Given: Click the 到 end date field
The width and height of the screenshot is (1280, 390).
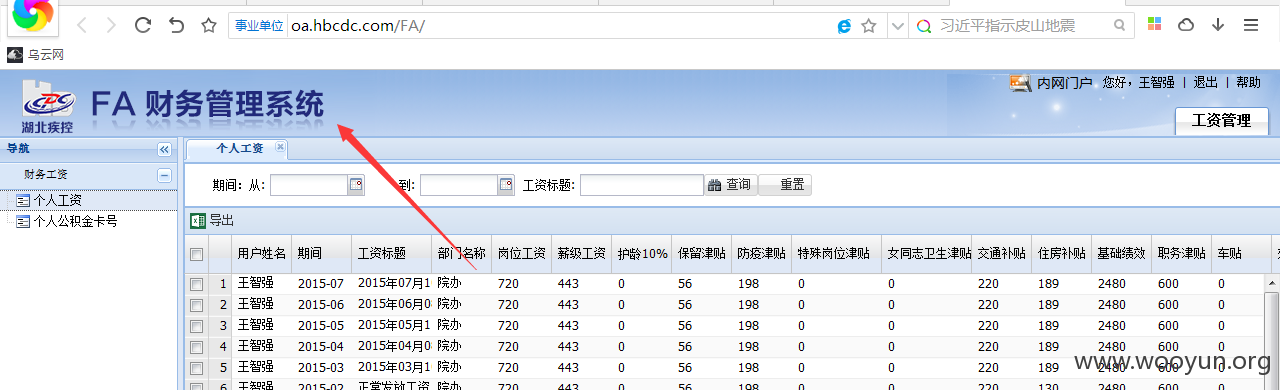Looking at the screenshot, I should click(x=458, y=185).
